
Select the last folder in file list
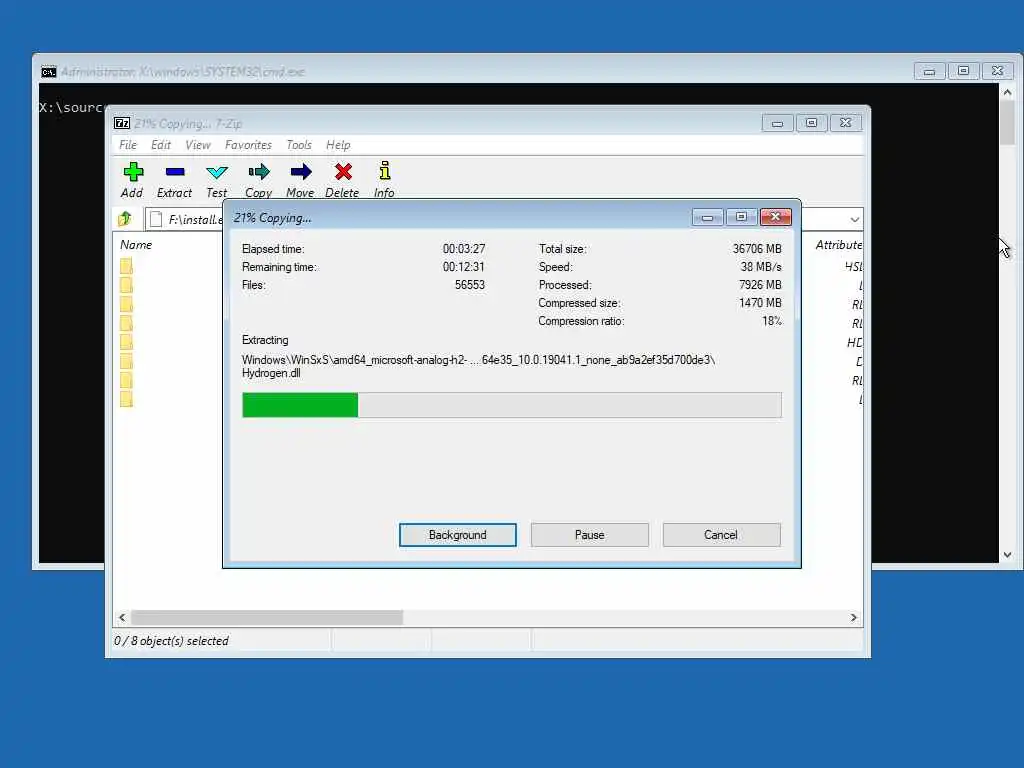point(126,399)
